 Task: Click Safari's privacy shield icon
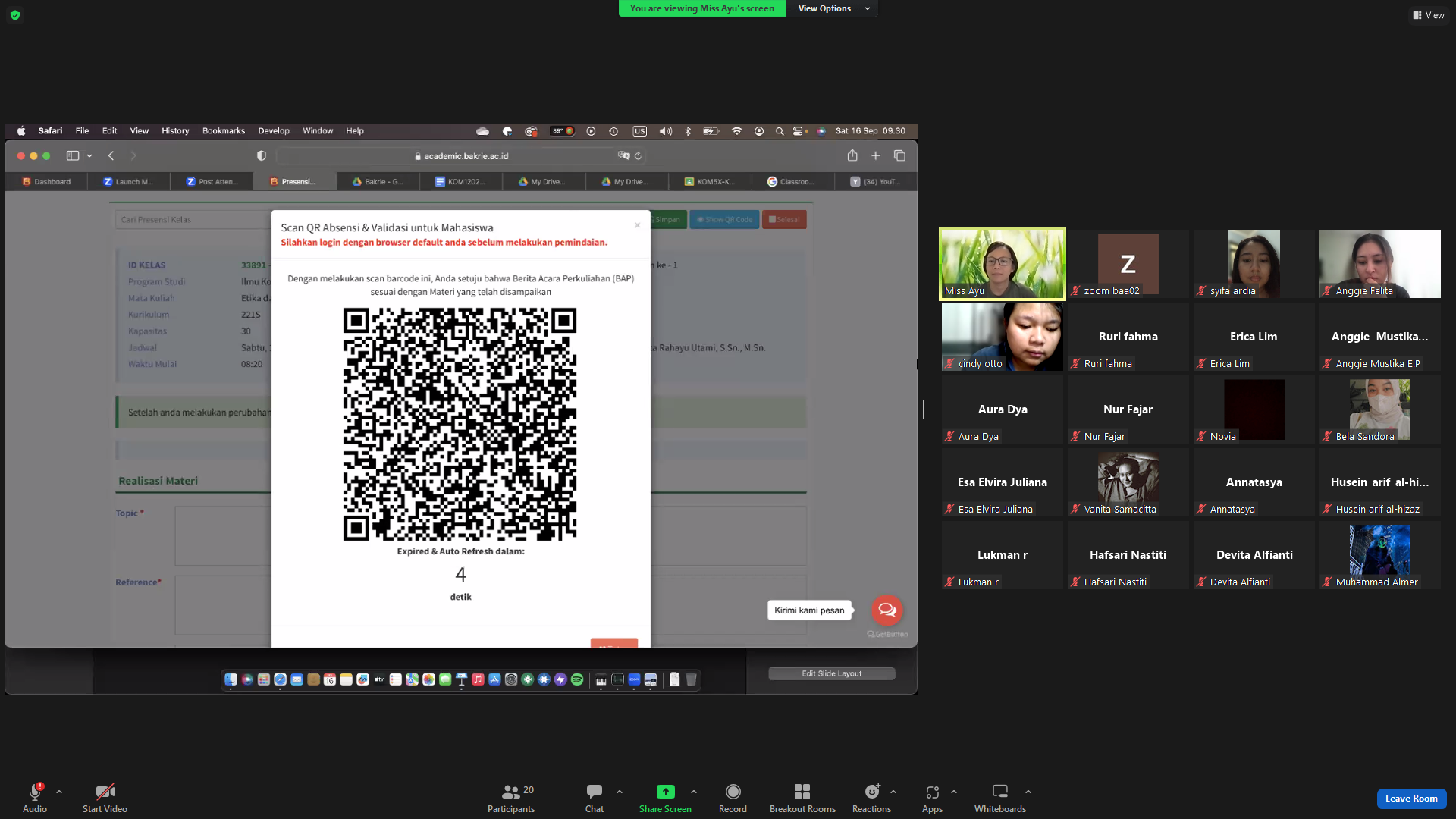(262, 155)
